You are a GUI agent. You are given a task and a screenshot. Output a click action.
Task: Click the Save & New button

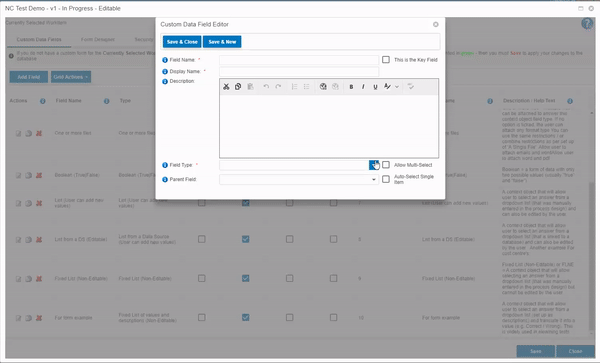pos(222,42)
